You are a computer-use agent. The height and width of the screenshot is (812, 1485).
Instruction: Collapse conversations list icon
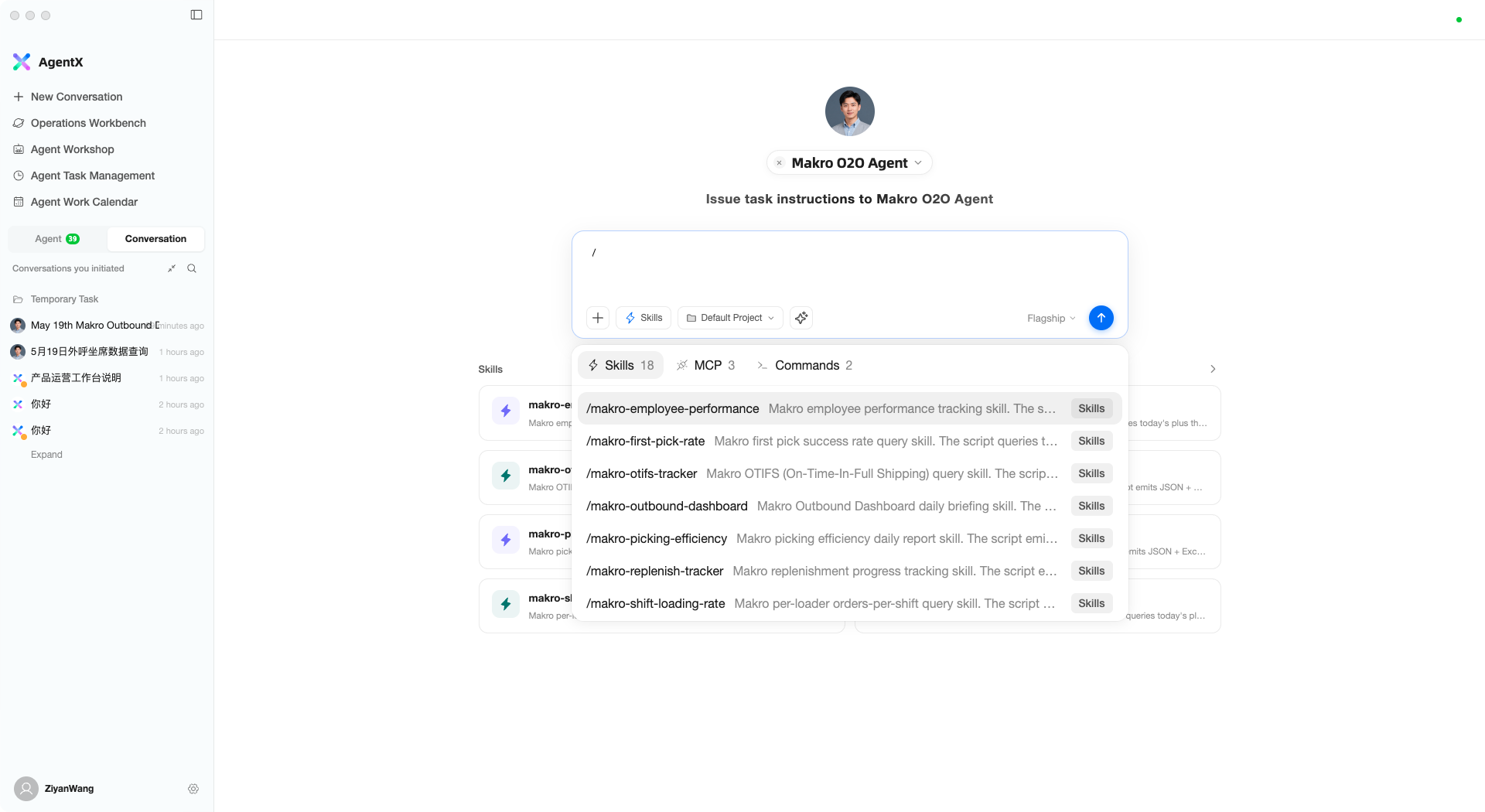(x=172, y=268)
